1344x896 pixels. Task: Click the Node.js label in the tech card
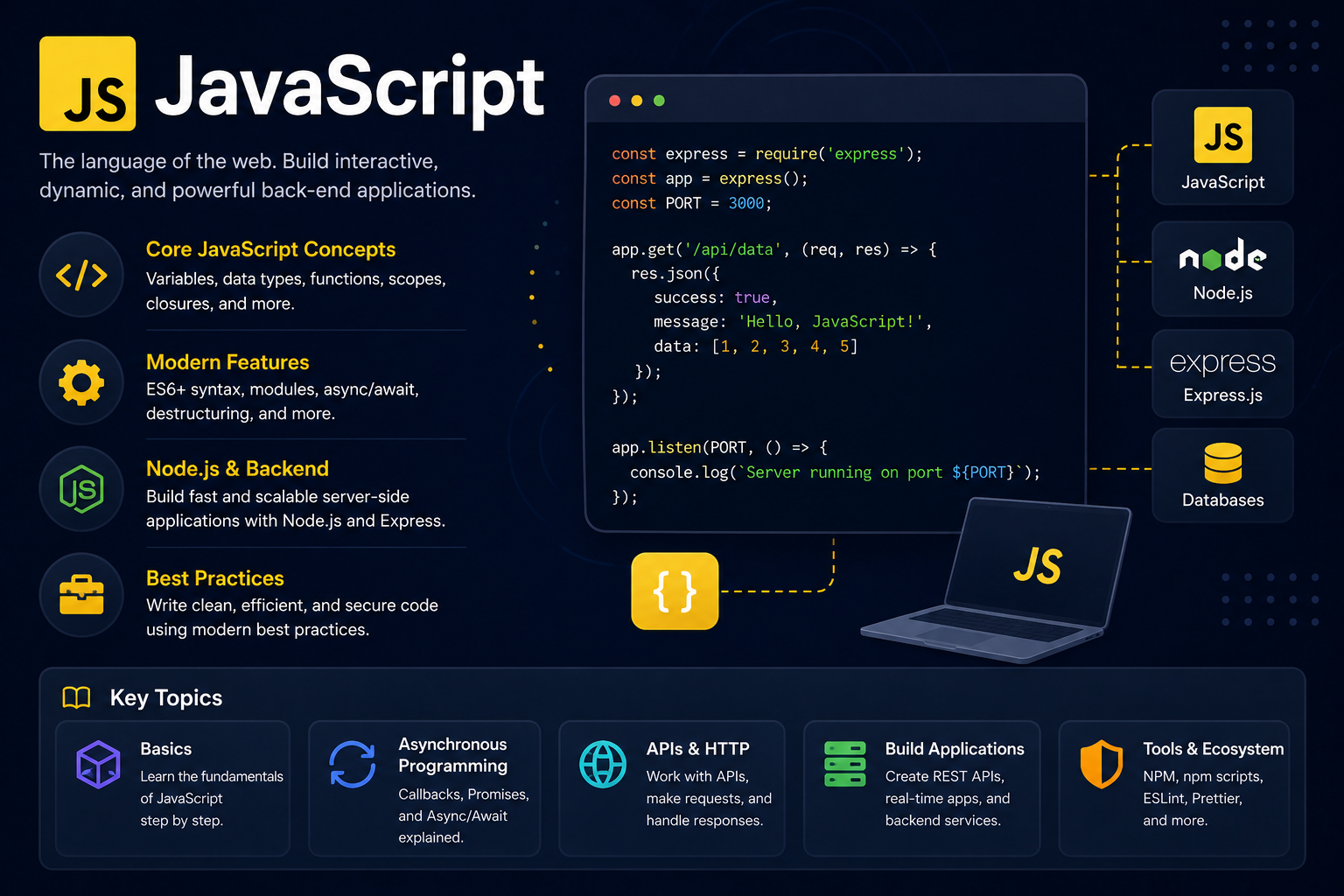coord(1222,293)
